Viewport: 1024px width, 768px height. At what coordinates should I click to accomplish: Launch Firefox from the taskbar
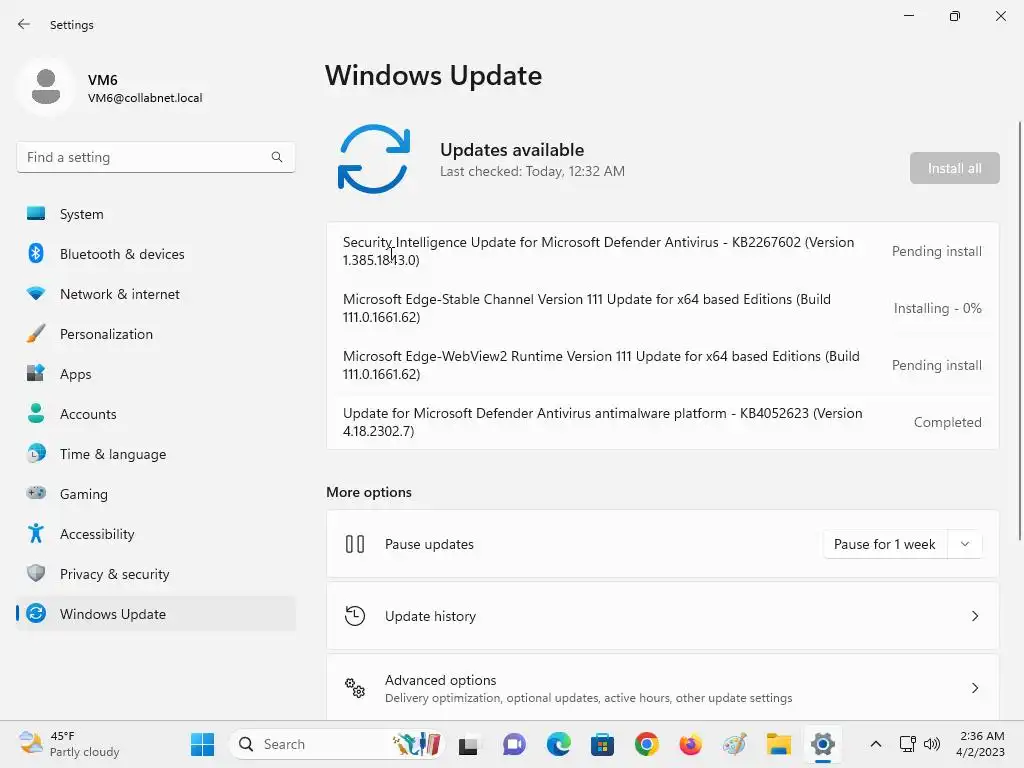pos(690,744)
